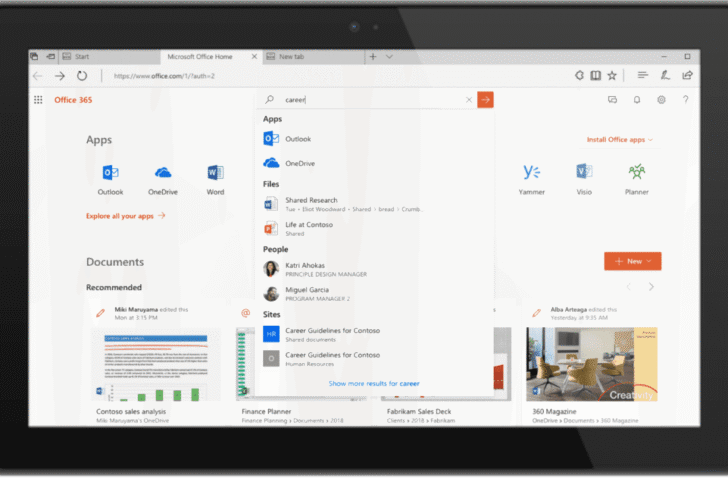Open Help question mark icon
Screen dimensions: 728x478
685,100
